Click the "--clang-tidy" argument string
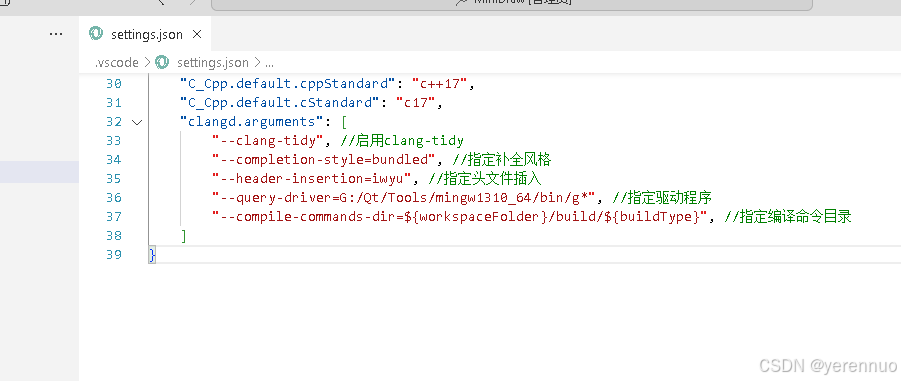Screen dimensions: 901x381 click(268, 141)
